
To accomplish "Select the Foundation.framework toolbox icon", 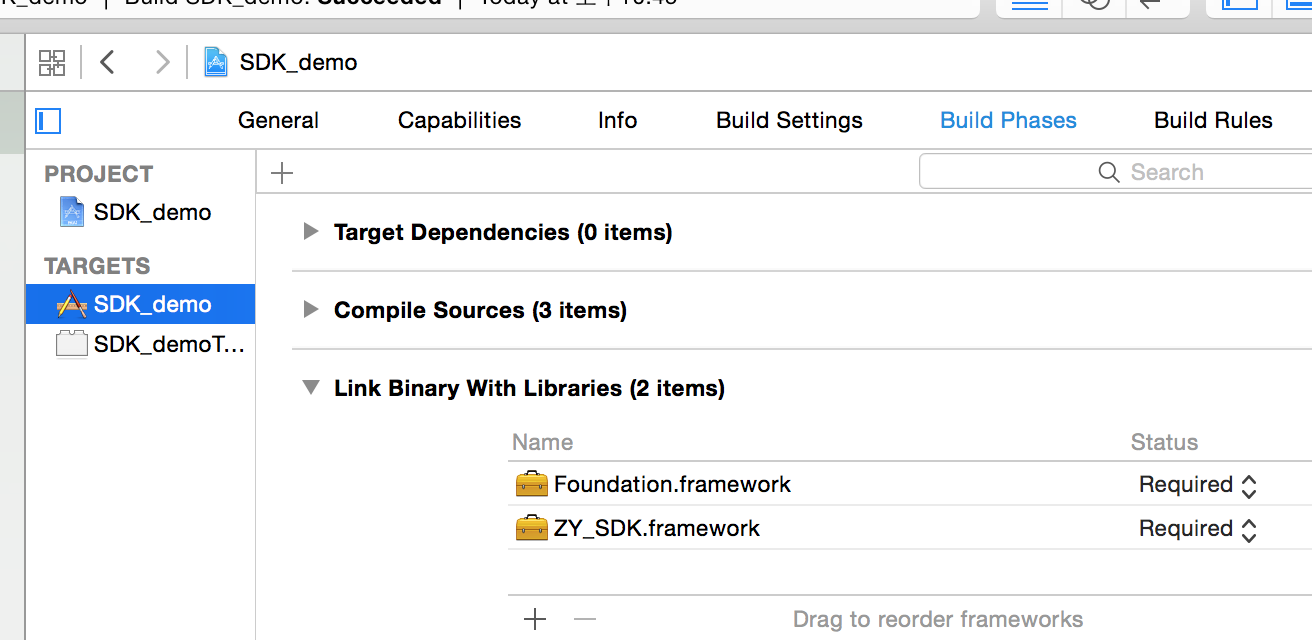I will [x=532, y=484].
